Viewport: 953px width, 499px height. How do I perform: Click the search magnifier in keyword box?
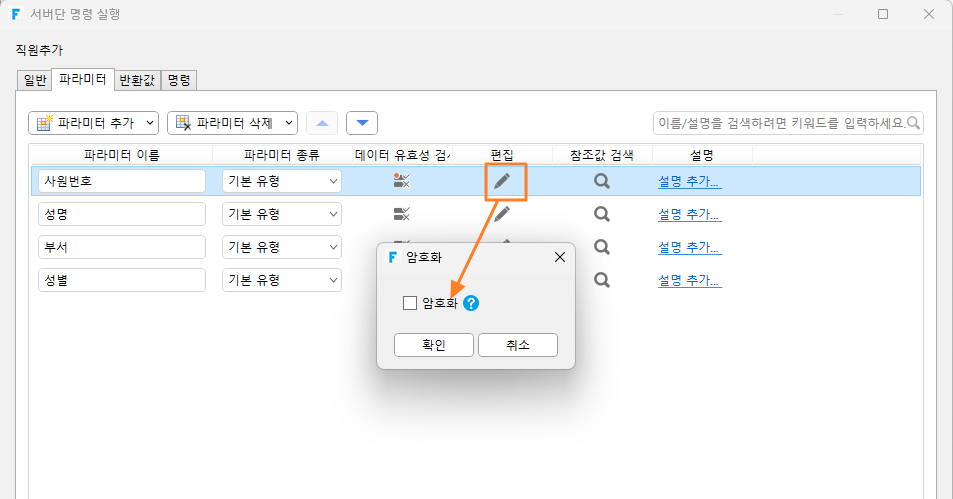(x=913, y=123)
